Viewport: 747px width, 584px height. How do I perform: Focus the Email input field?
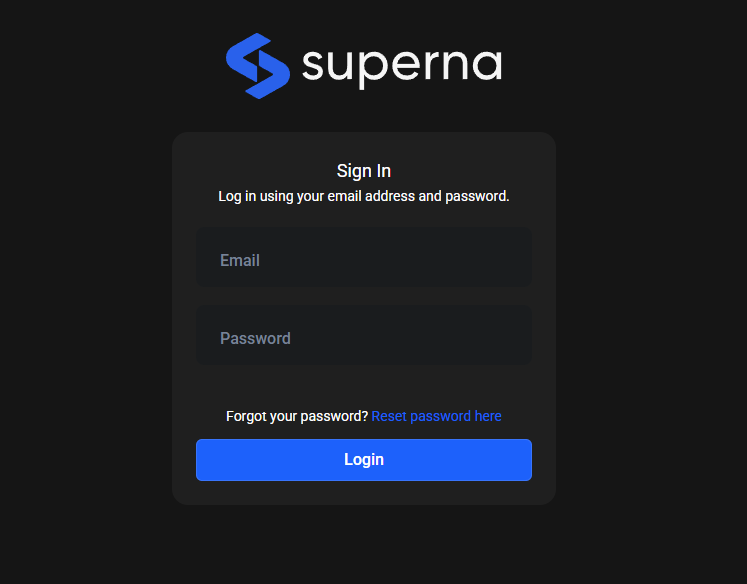click(363, 260)
